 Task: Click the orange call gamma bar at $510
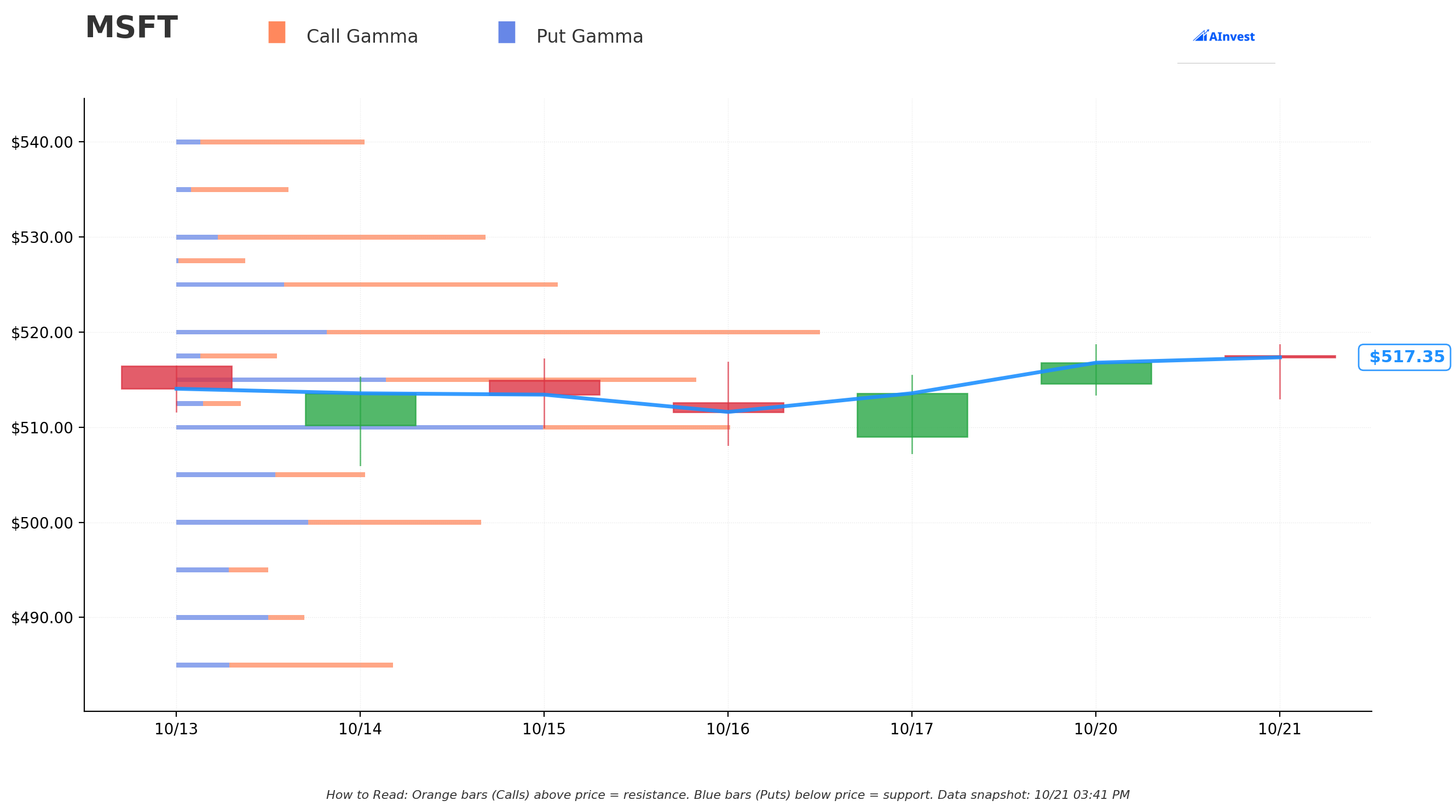point(637,427)
